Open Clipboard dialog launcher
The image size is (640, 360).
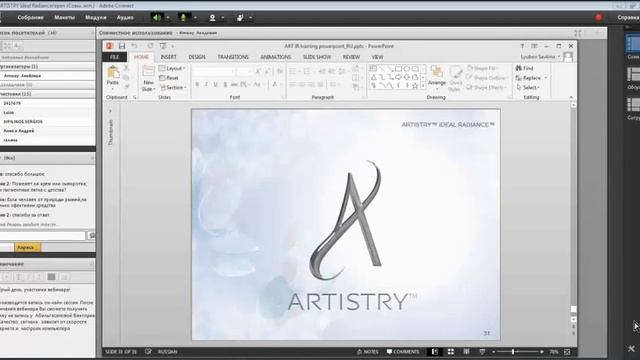[x=135, y=98]
